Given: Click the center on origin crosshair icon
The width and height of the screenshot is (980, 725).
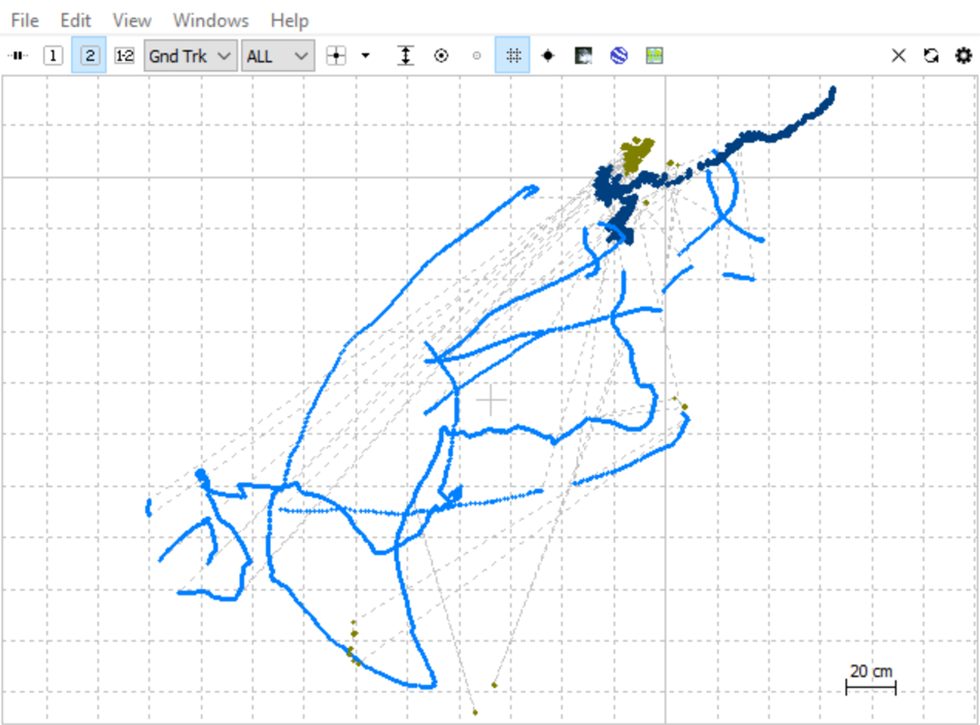Looking at the screenshot, I should pos(336,56).
